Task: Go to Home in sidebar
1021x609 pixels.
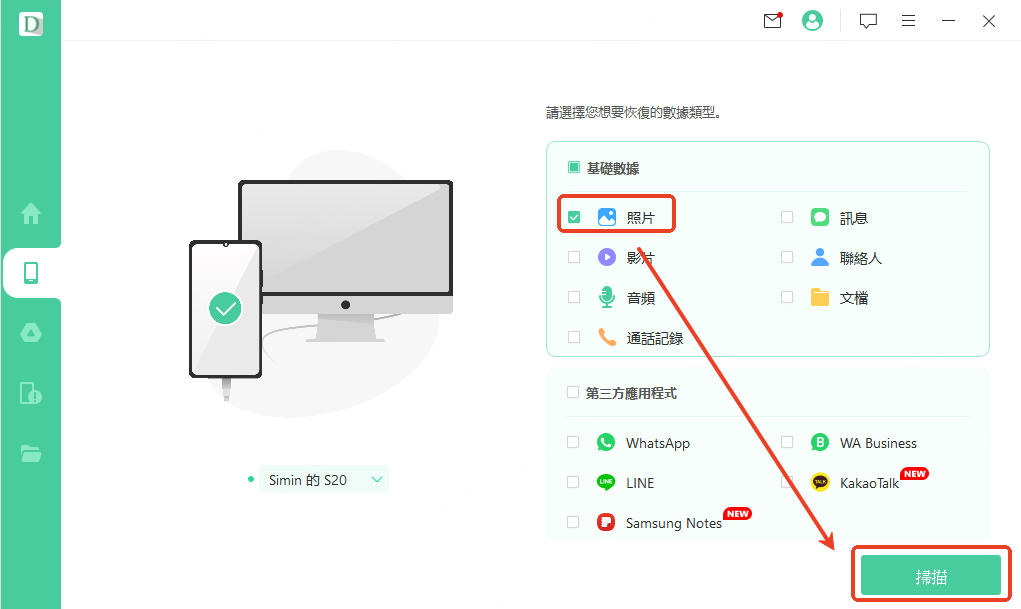Action: point(31,213)
